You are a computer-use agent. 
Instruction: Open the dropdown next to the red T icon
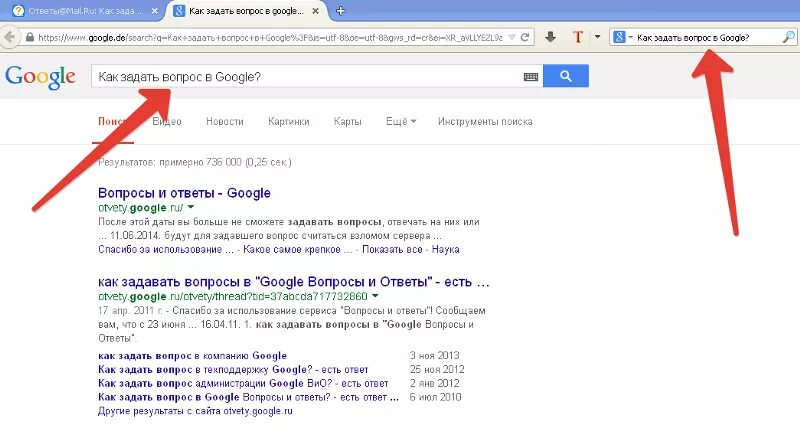(x=597, y=37)
